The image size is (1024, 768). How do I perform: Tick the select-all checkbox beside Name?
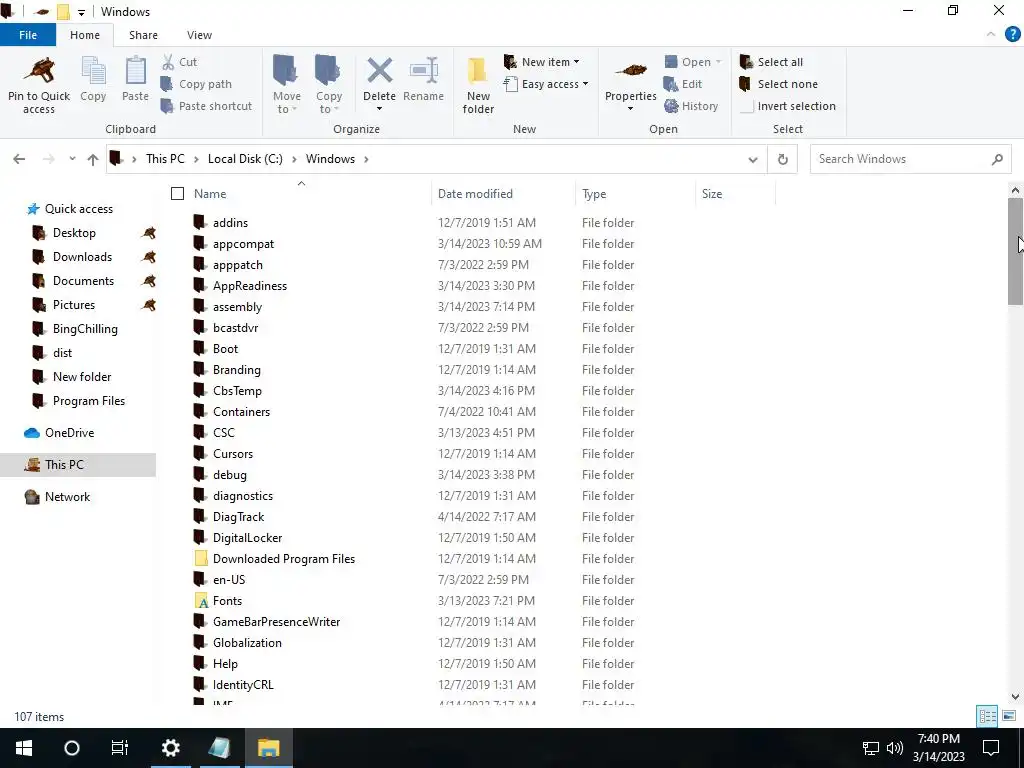click(x=177, y=194)
